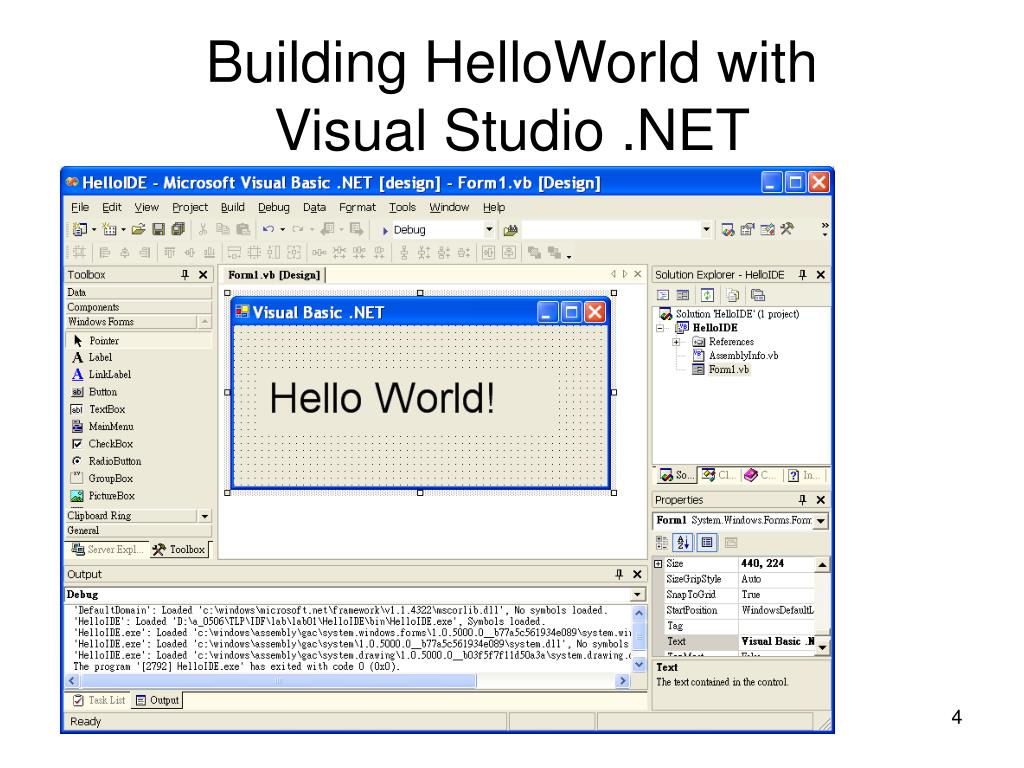Open the Tools menu

[x=402, y=207]
